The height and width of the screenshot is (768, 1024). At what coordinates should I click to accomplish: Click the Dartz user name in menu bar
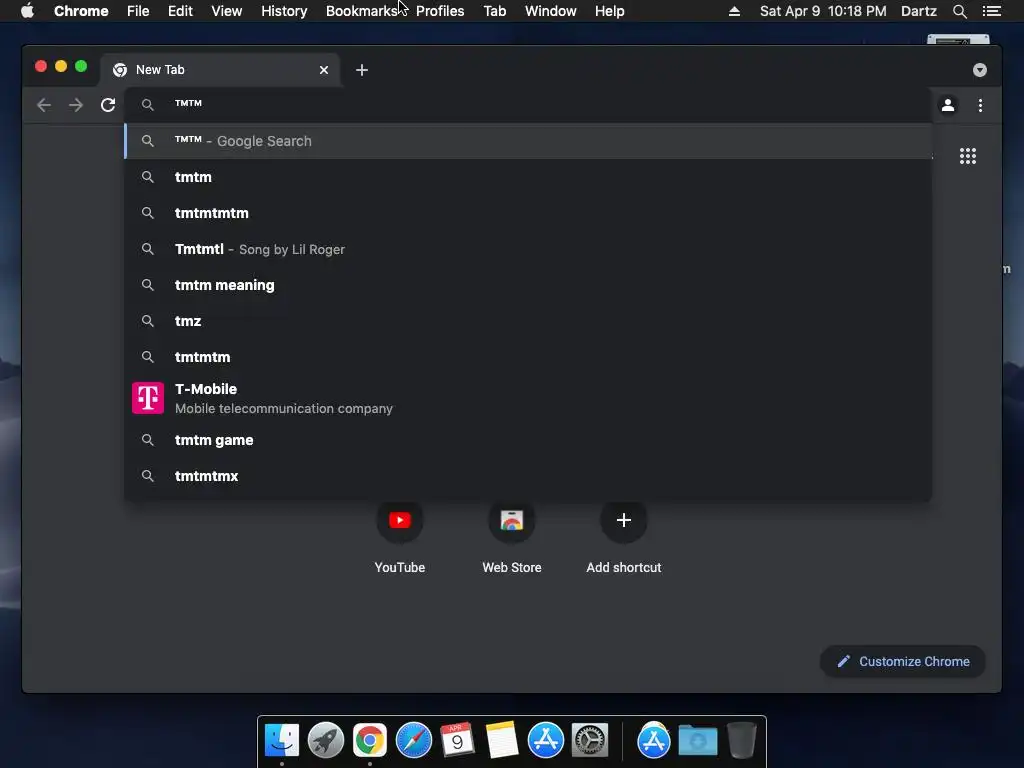(x=918, y=11)
